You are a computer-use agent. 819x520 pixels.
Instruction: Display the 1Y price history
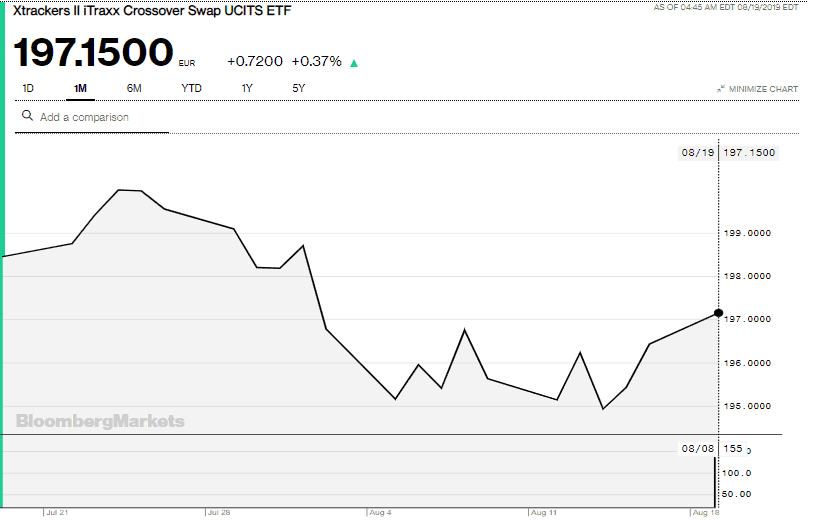point(247,88)
